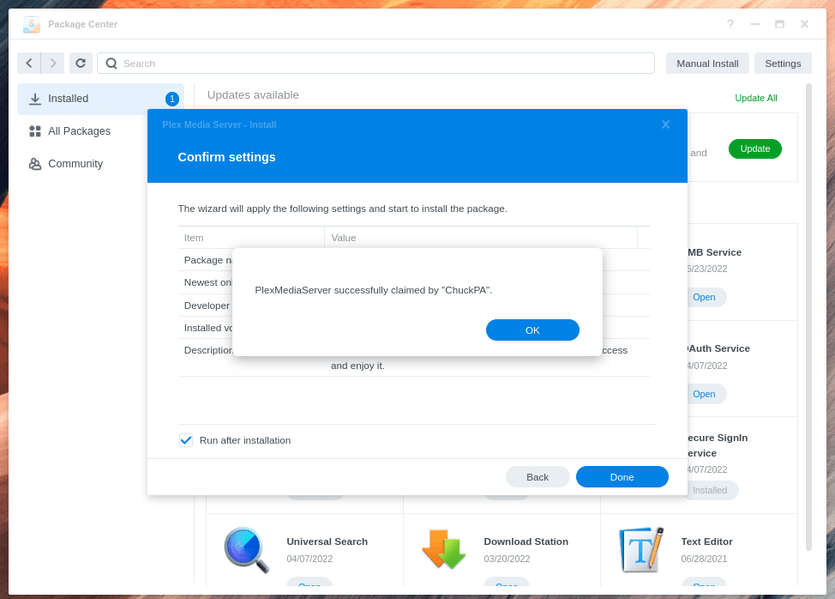Click the Confirm settings heading
Screen dimensions: 835x599
226,157
